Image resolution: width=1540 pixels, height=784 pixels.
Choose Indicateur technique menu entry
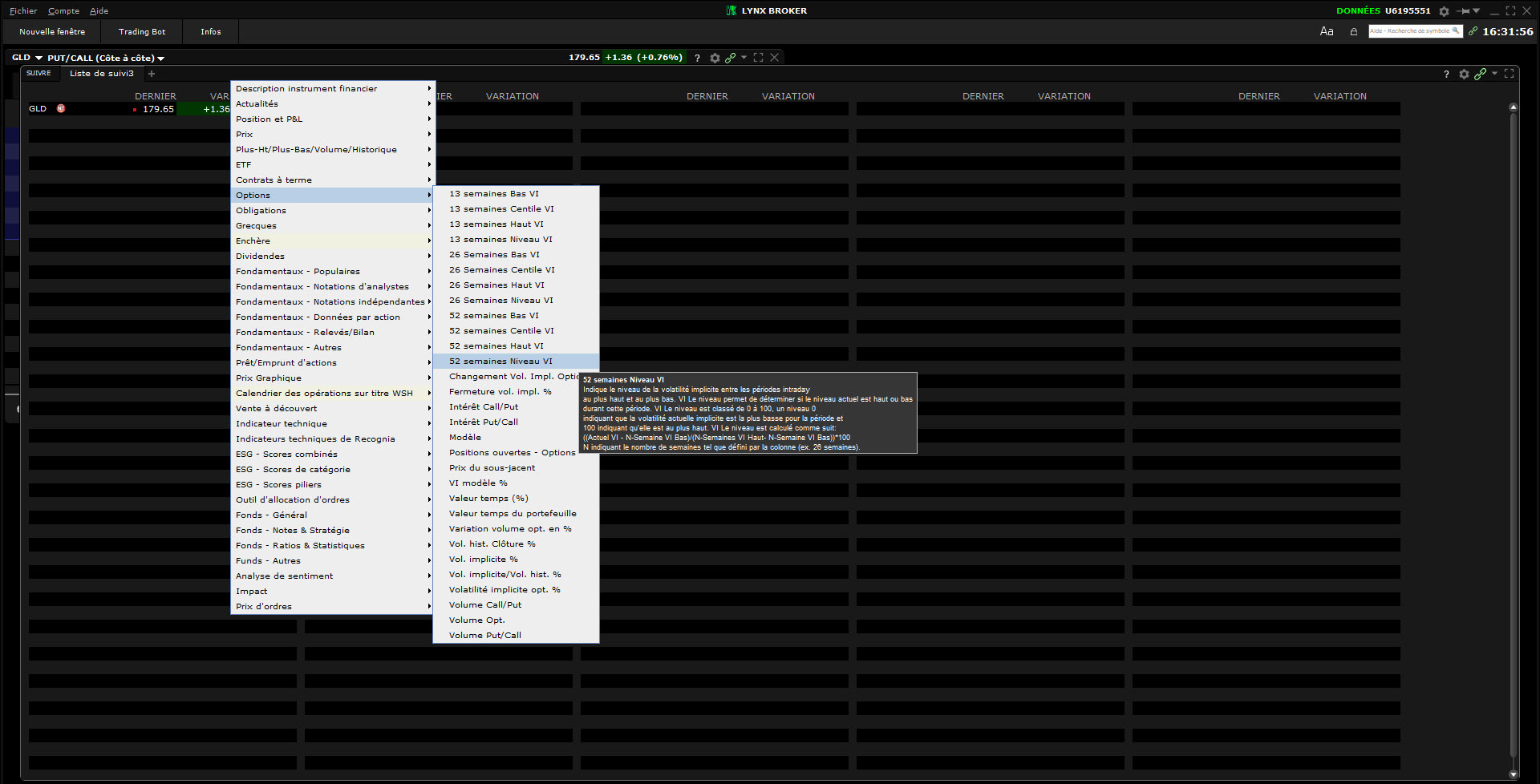pos(331,424)
